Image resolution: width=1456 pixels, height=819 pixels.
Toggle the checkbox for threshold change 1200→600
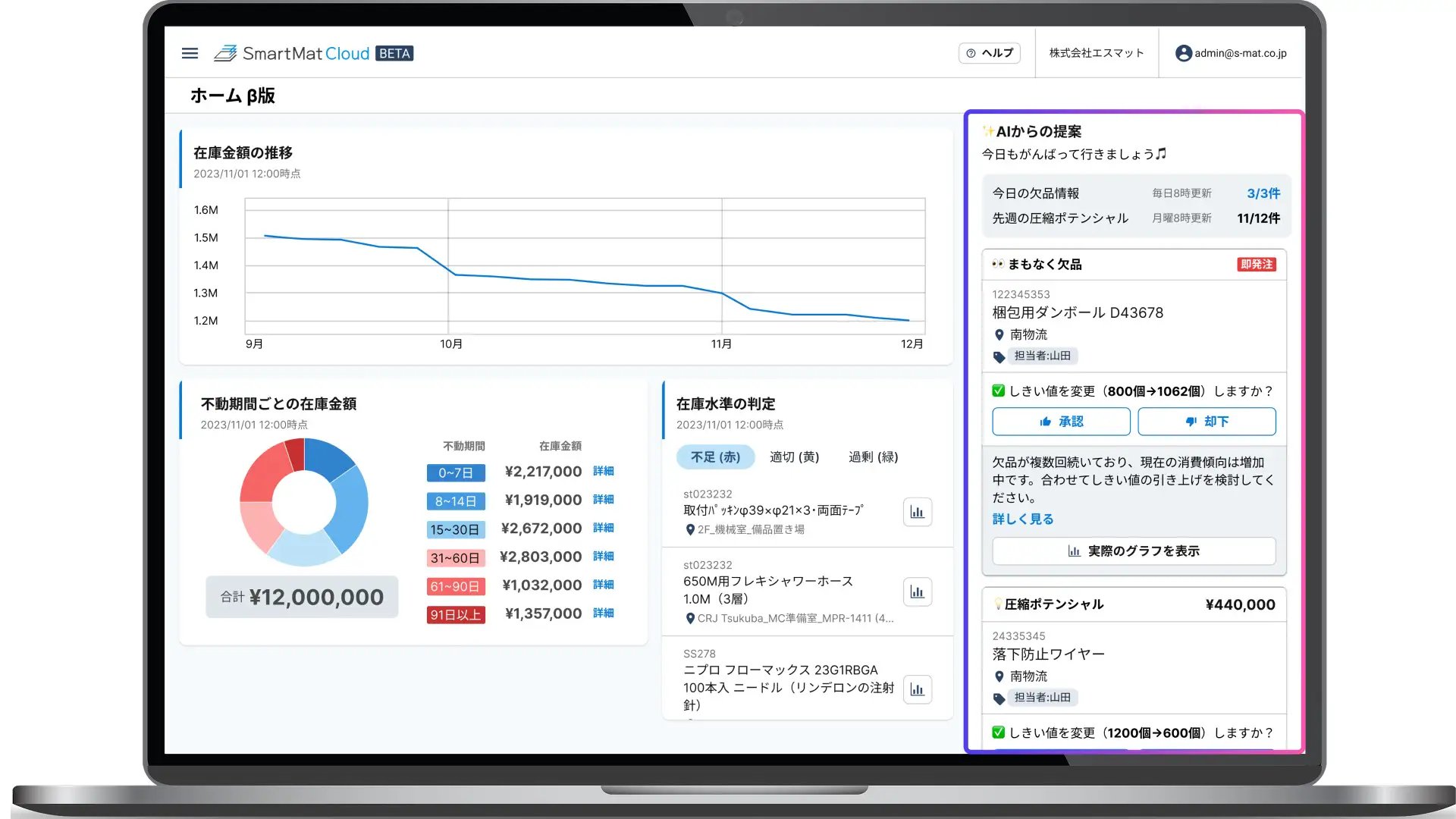point(996,733)
